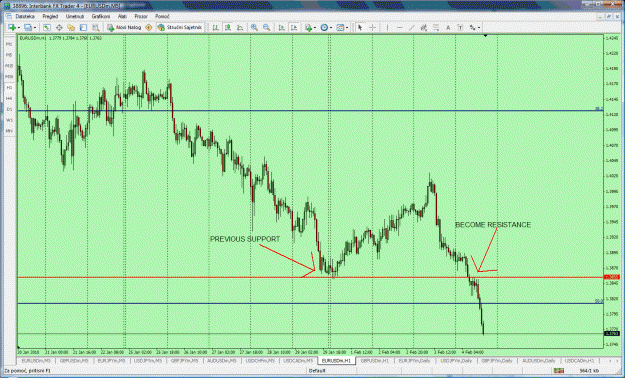Expand the new chart dropdown arrow
The image size is (625, 378).
pyautogui.click(x=19, y=28)
